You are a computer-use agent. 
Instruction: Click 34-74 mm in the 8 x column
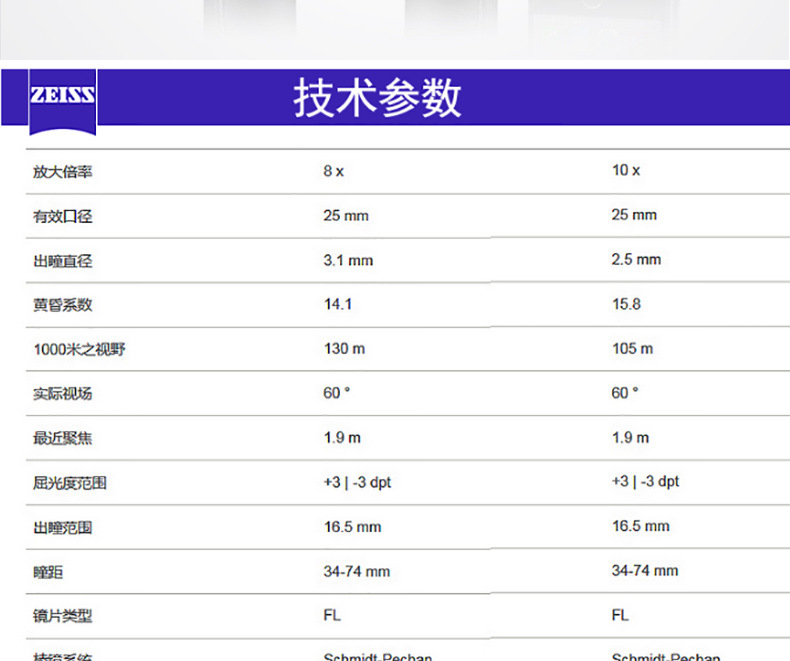[357, 571]
